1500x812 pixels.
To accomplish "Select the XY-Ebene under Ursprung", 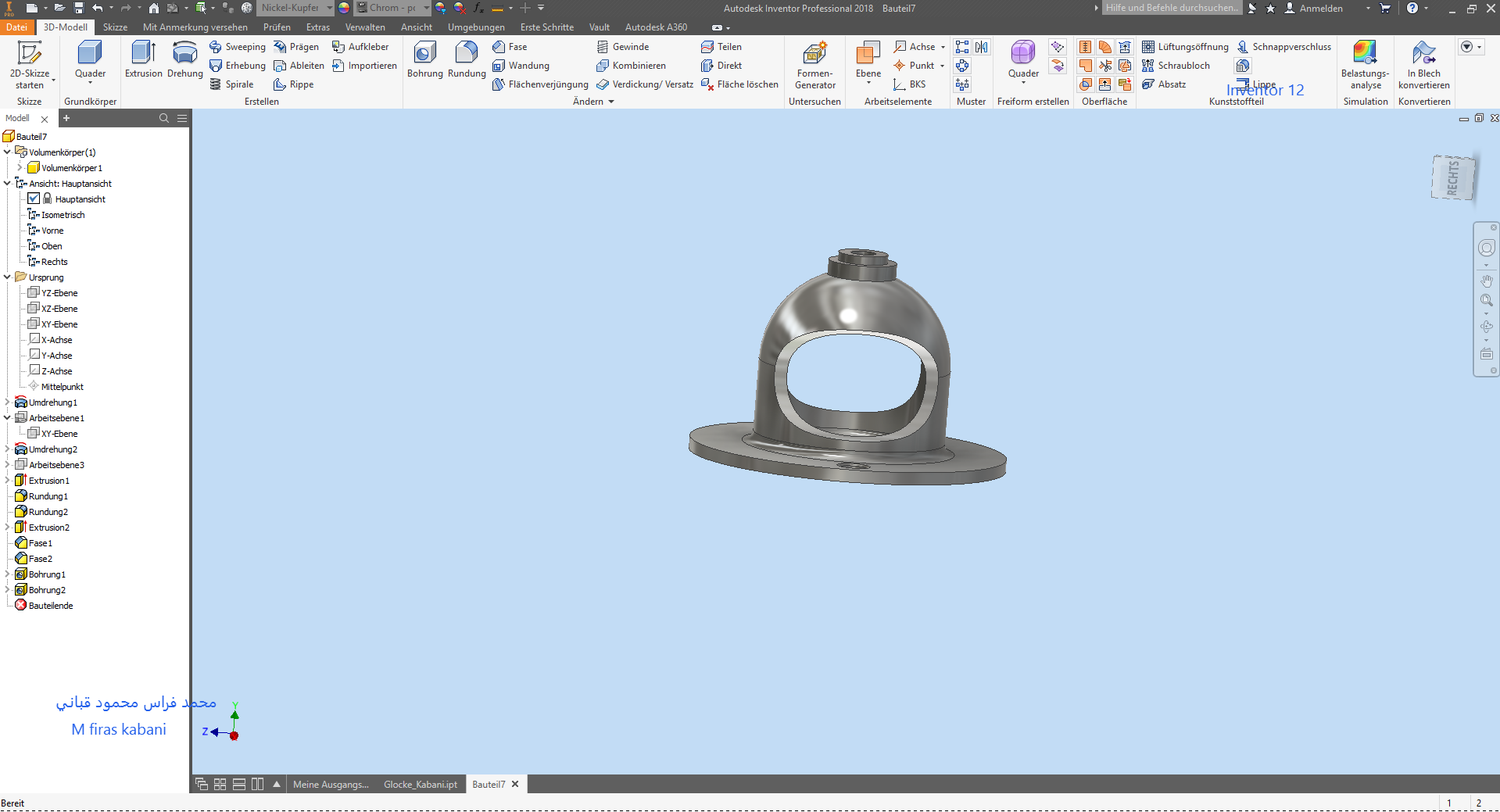I will click(52, 324).
